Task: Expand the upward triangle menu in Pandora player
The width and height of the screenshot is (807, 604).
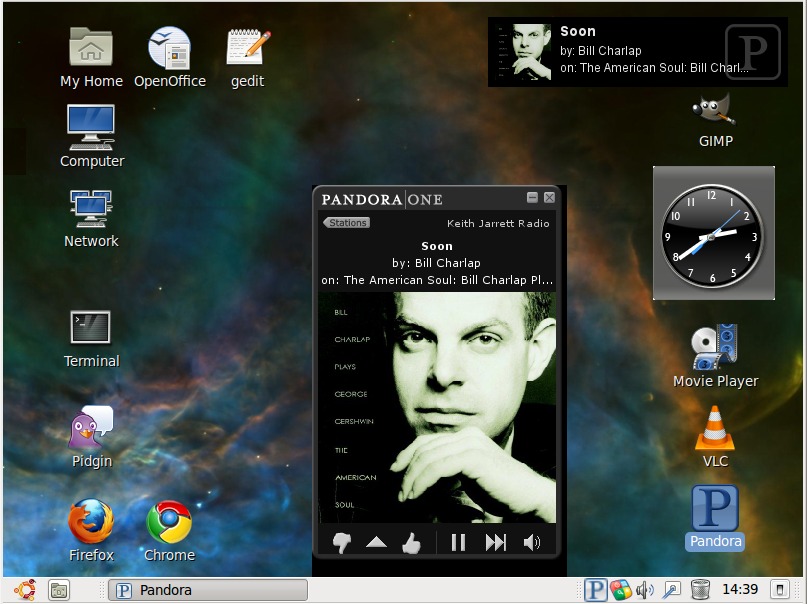Action: click(x=376, y=542)
